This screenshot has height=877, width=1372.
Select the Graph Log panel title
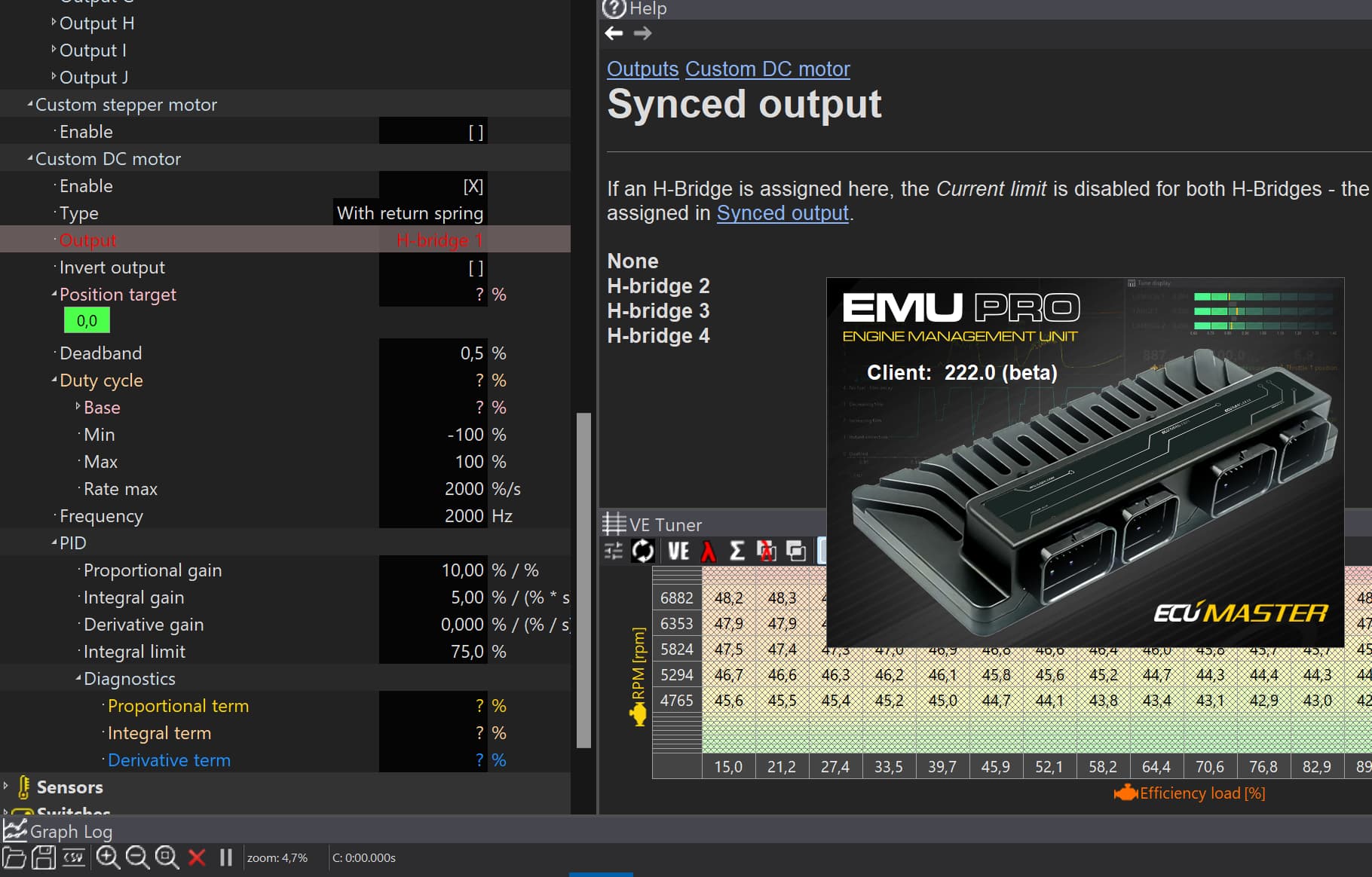71,831
